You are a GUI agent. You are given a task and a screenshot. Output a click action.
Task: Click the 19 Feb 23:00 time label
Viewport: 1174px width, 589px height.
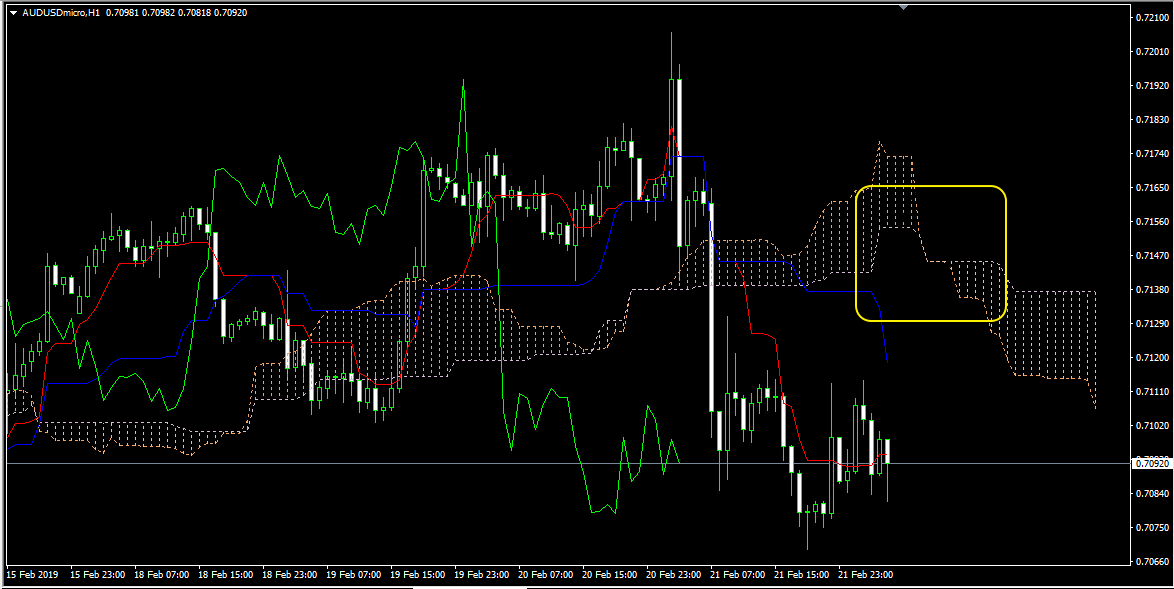482,575
